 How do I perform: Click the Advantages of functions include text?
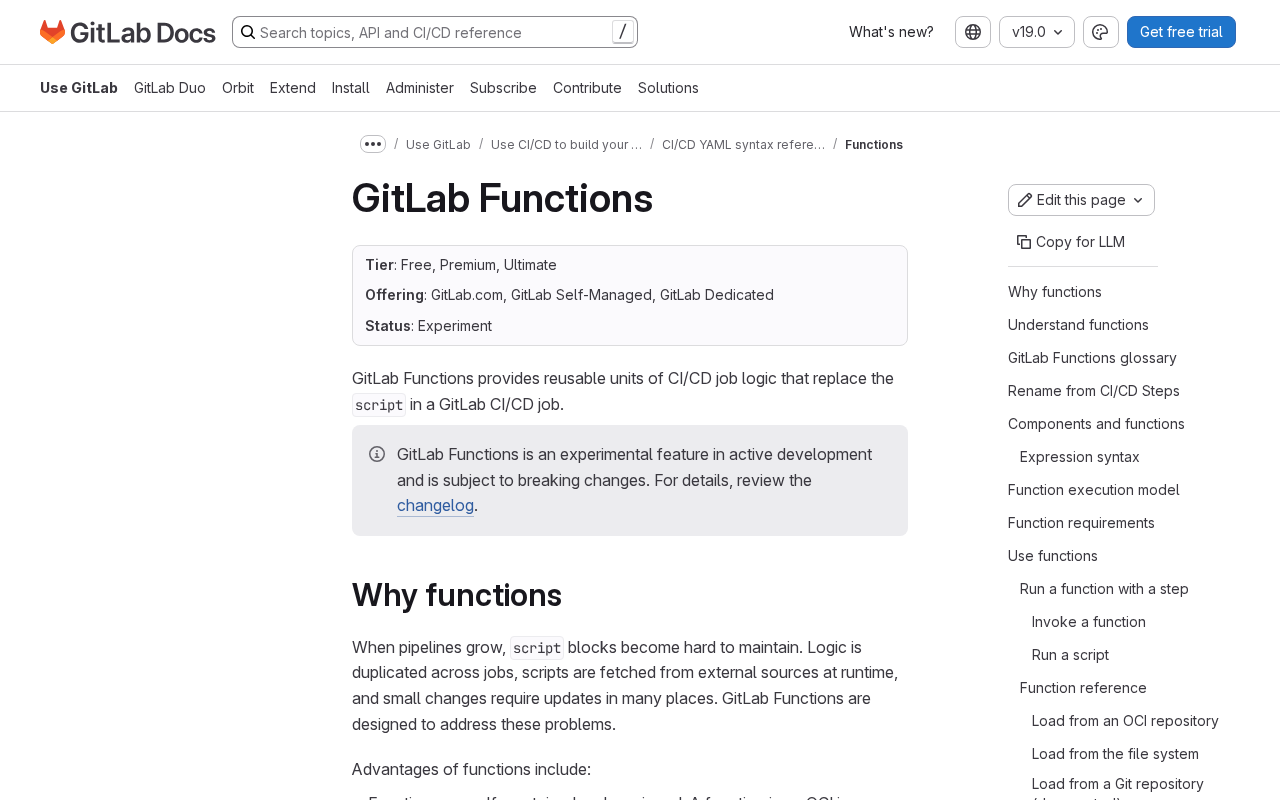(x=471, y=769)
